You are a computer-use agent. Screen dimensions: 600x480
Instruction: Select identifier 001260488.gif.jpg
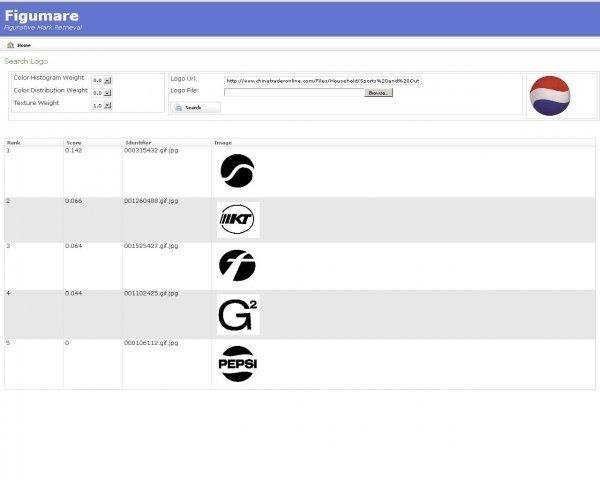click(151, 201)
